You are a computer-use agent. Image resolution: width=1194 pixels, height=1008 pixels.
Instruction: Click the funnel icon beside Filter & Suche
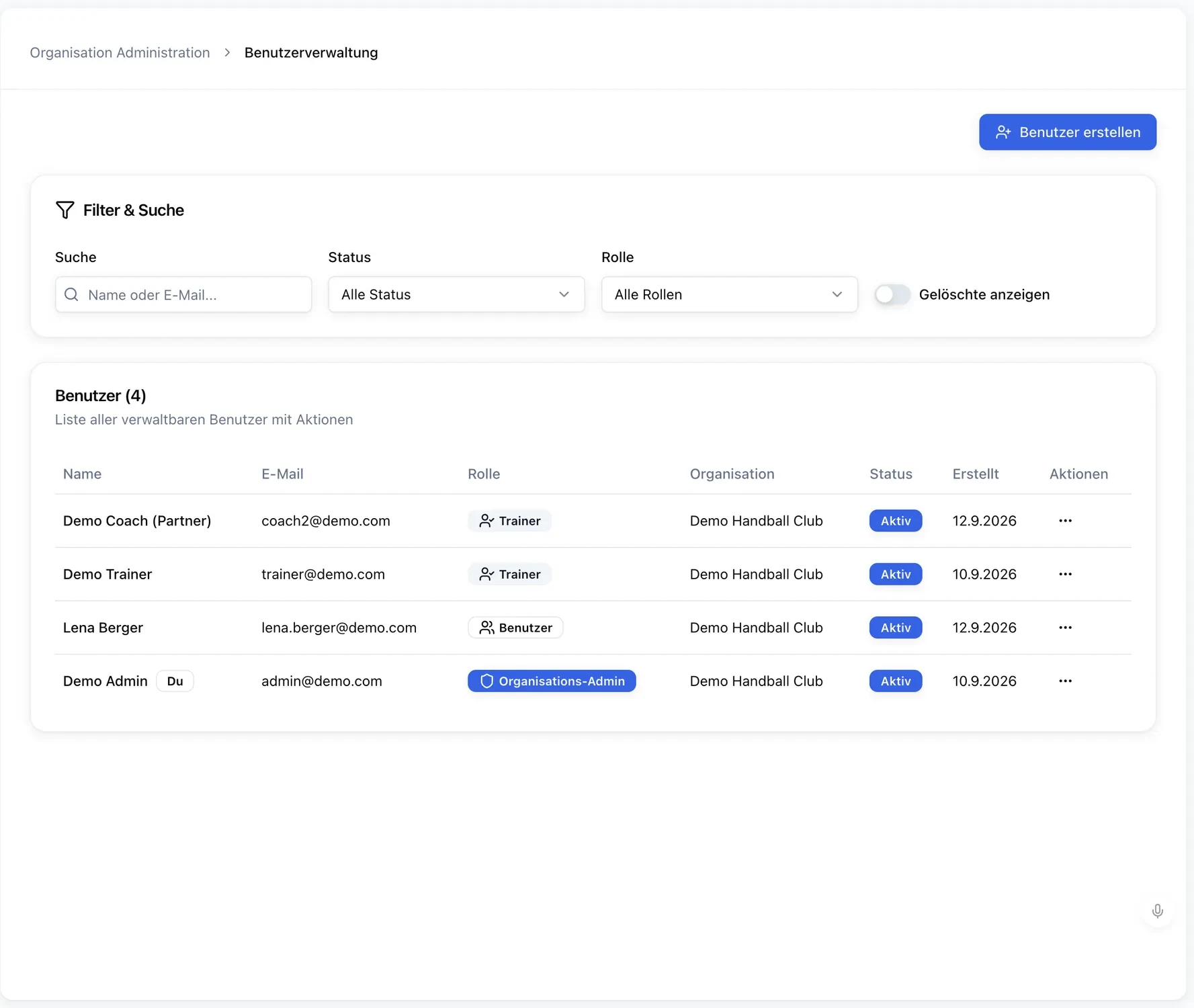click(65, 210)
